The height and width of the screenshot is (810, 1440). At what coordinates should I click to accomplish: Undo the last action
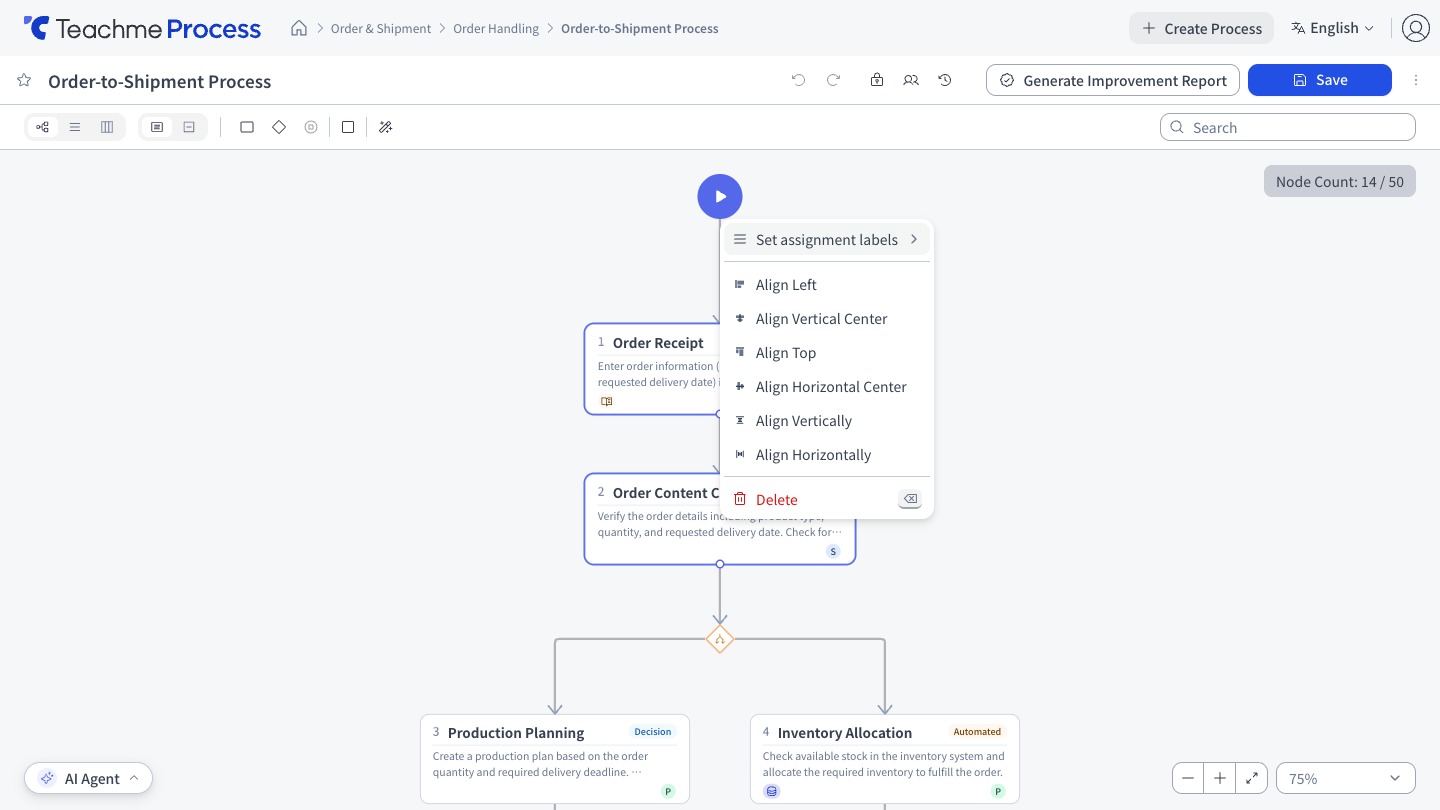[x=798, y=80]
